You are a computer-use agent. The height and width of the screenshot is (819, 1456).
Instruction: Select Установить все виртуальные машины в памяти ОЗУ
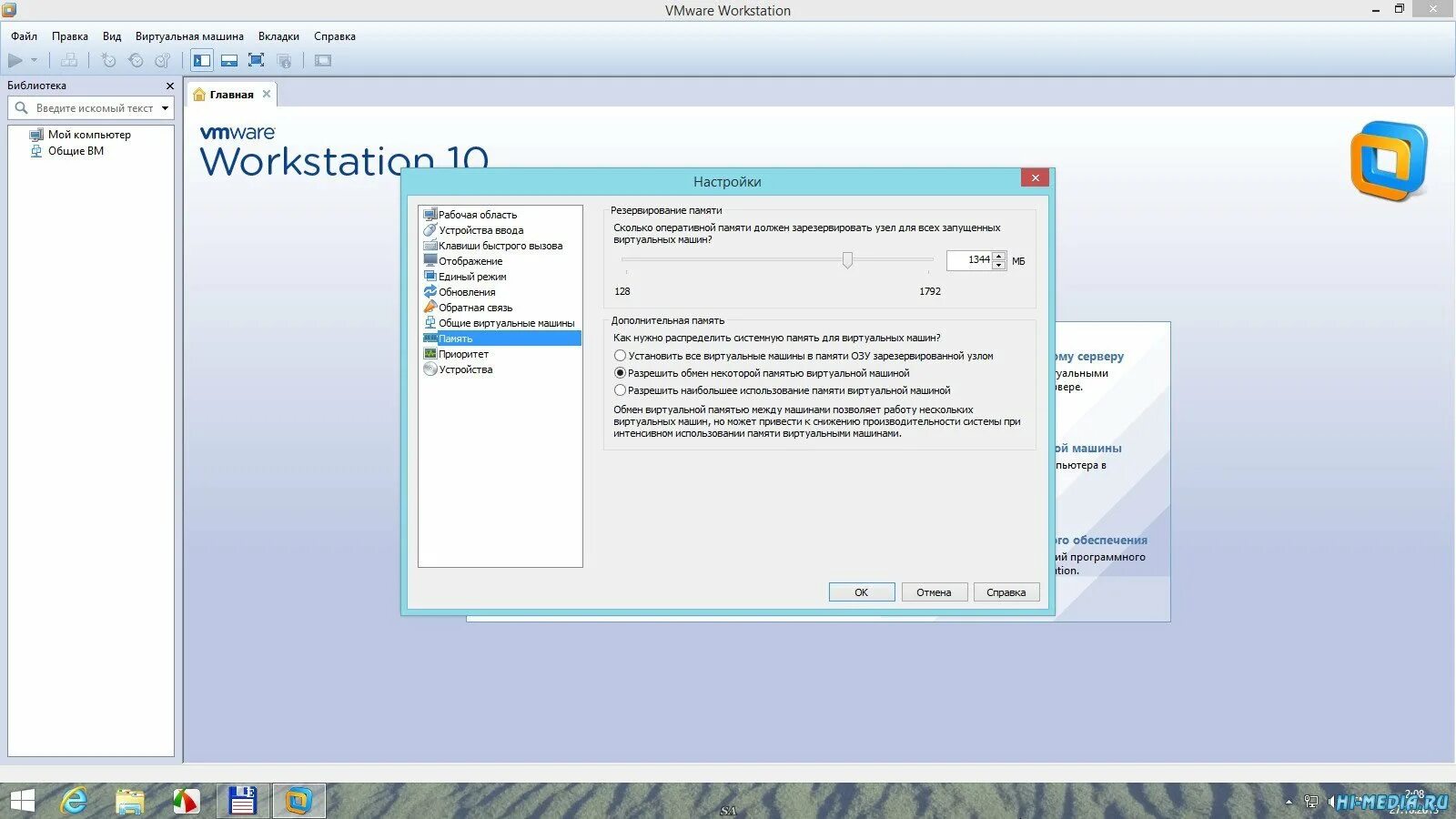pyautogui.click(x=804, y=356)
